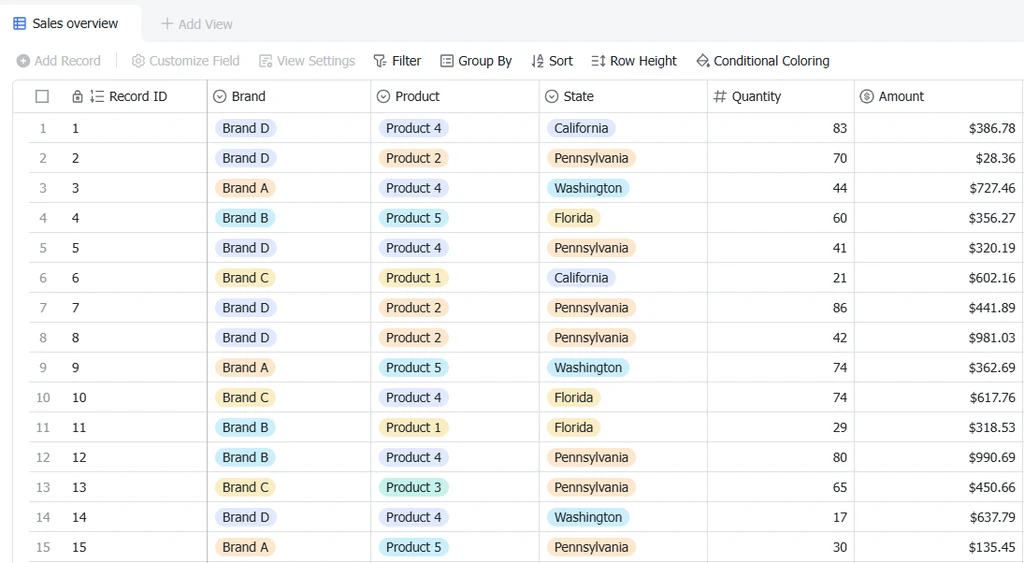This screenshot has width=1024, height=563.
Task: Open View Settings
Action: (307, 61)
